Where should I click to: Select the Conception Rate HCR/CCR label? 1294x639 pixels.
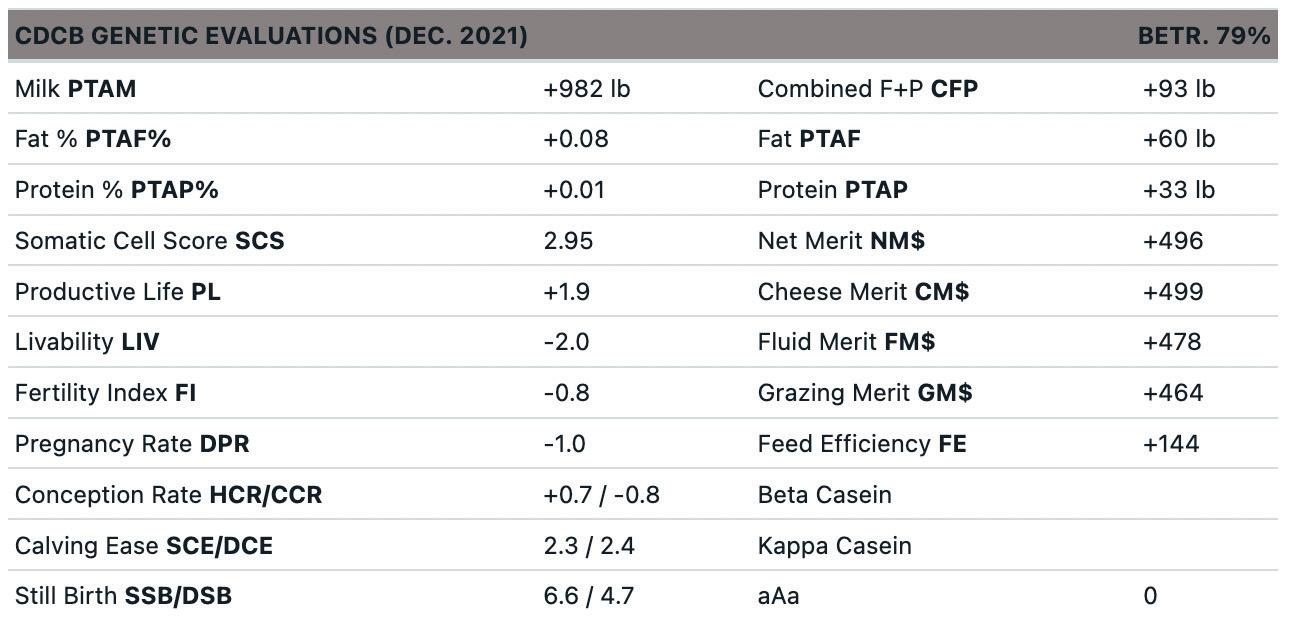(x=168, y=495)
